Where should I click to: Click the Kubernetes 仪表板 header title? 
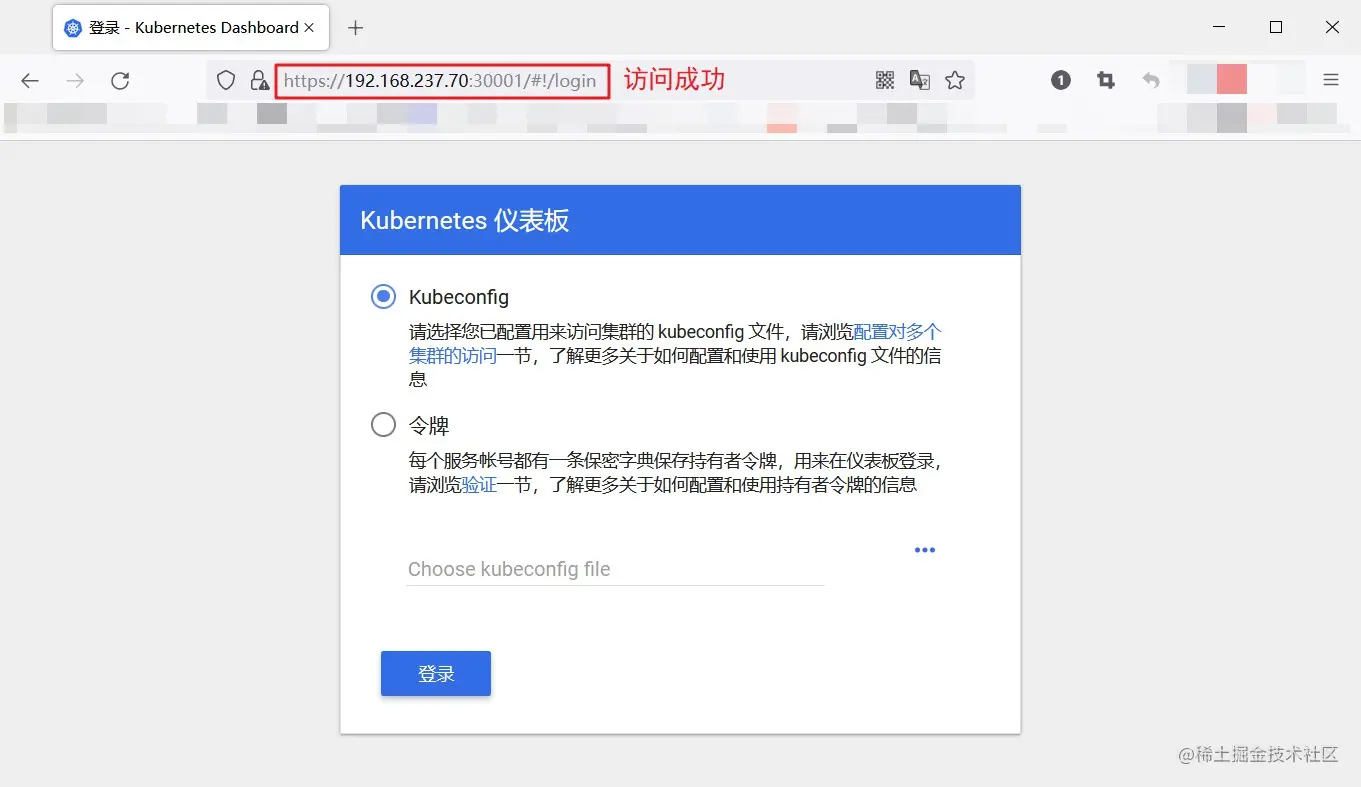(465, 220)
